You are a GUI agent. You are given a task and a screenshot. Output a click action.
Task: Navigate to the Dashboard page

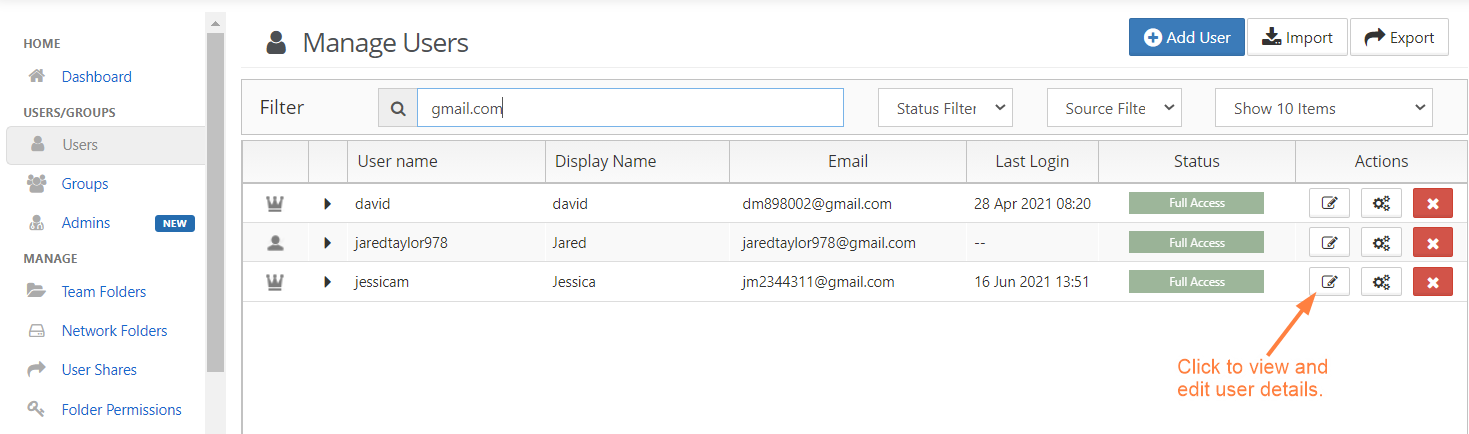point(96,77)
